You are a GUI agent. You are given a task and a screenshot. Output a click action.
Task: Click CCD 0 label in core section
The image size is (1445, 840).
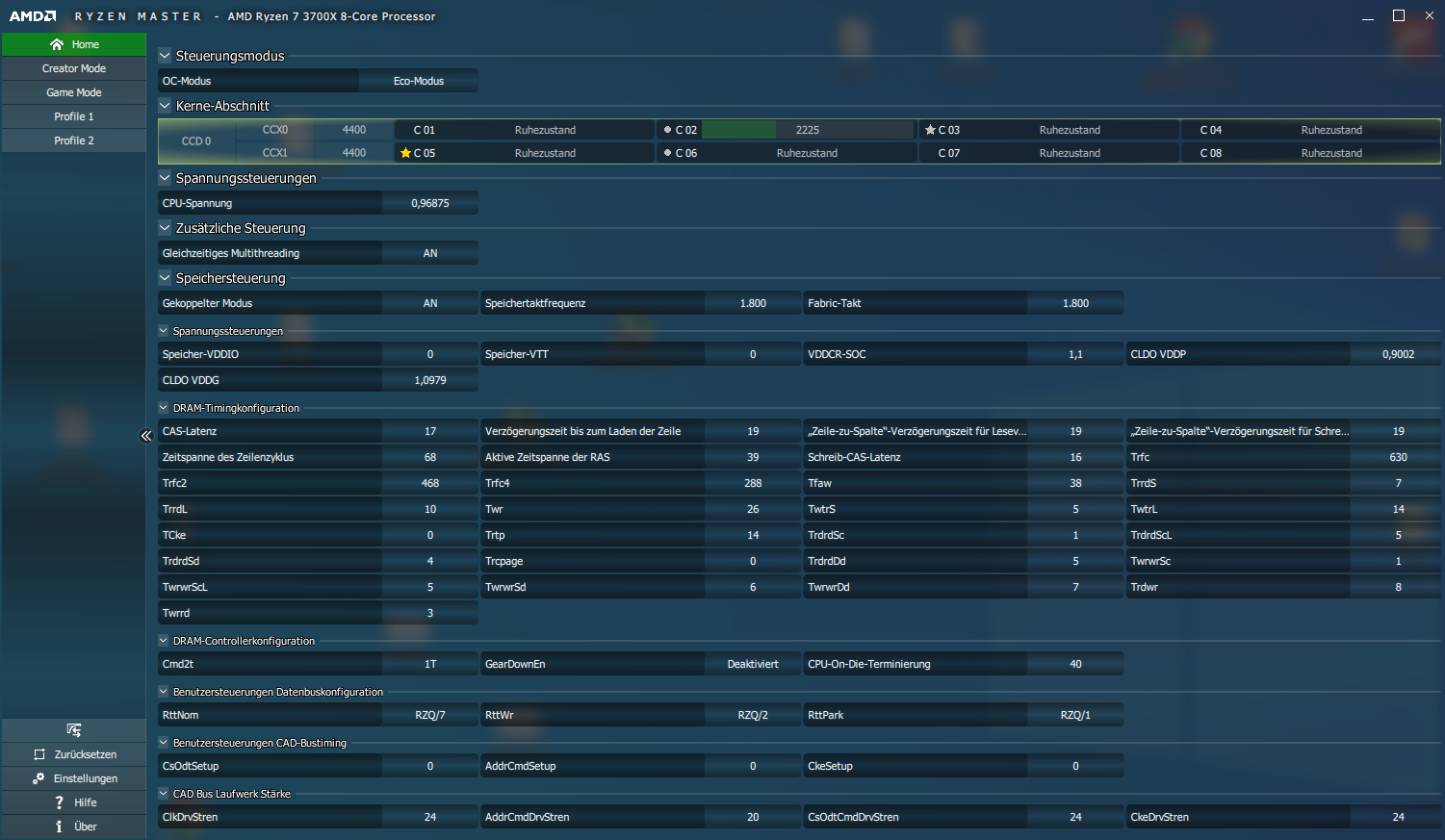196,141
